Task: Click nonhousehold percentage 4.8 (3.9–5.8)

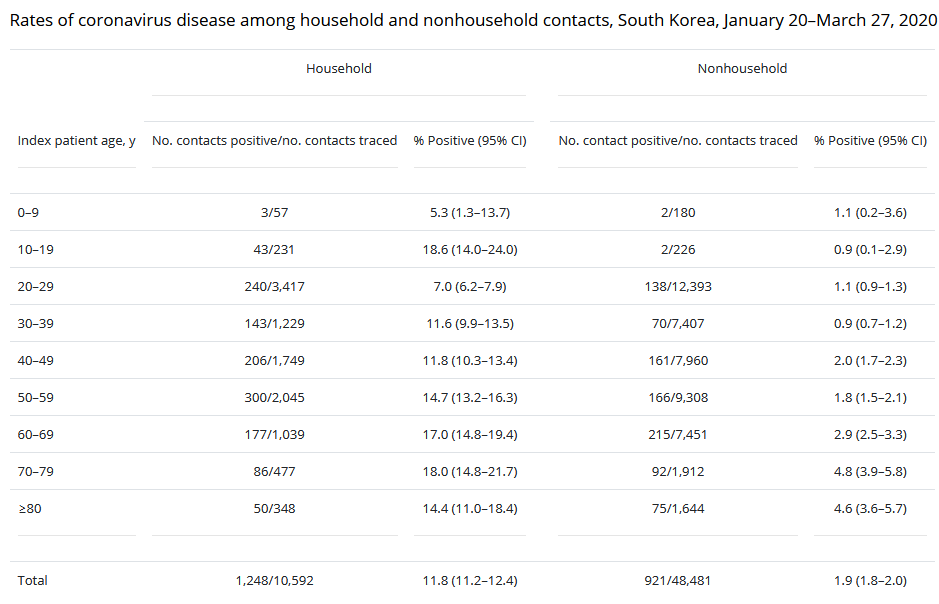Action: pos(870,472)
